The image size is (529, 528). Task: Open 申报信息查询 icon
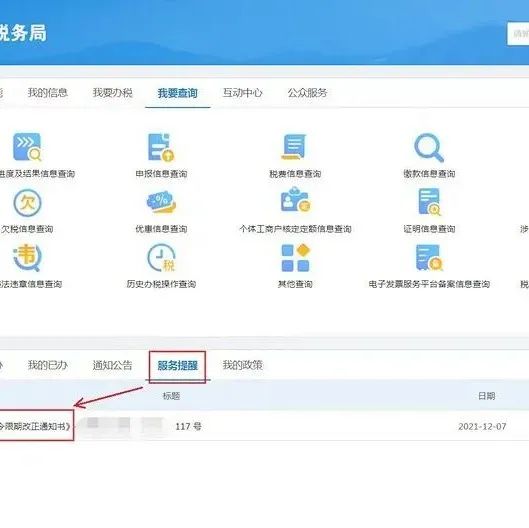point(161,147)
